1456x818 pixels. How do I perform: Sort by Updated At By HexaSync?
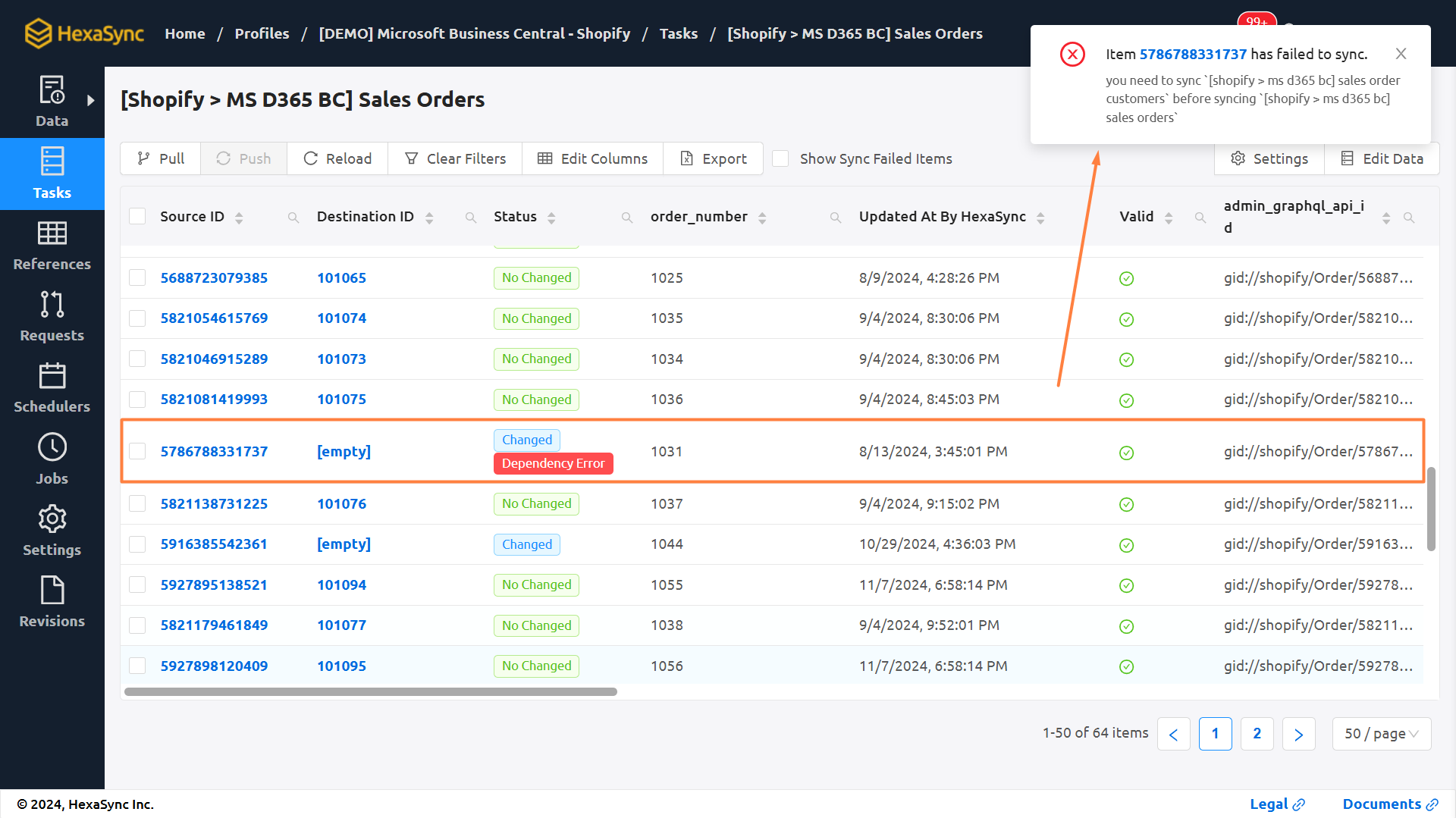tap(1040, 218)
